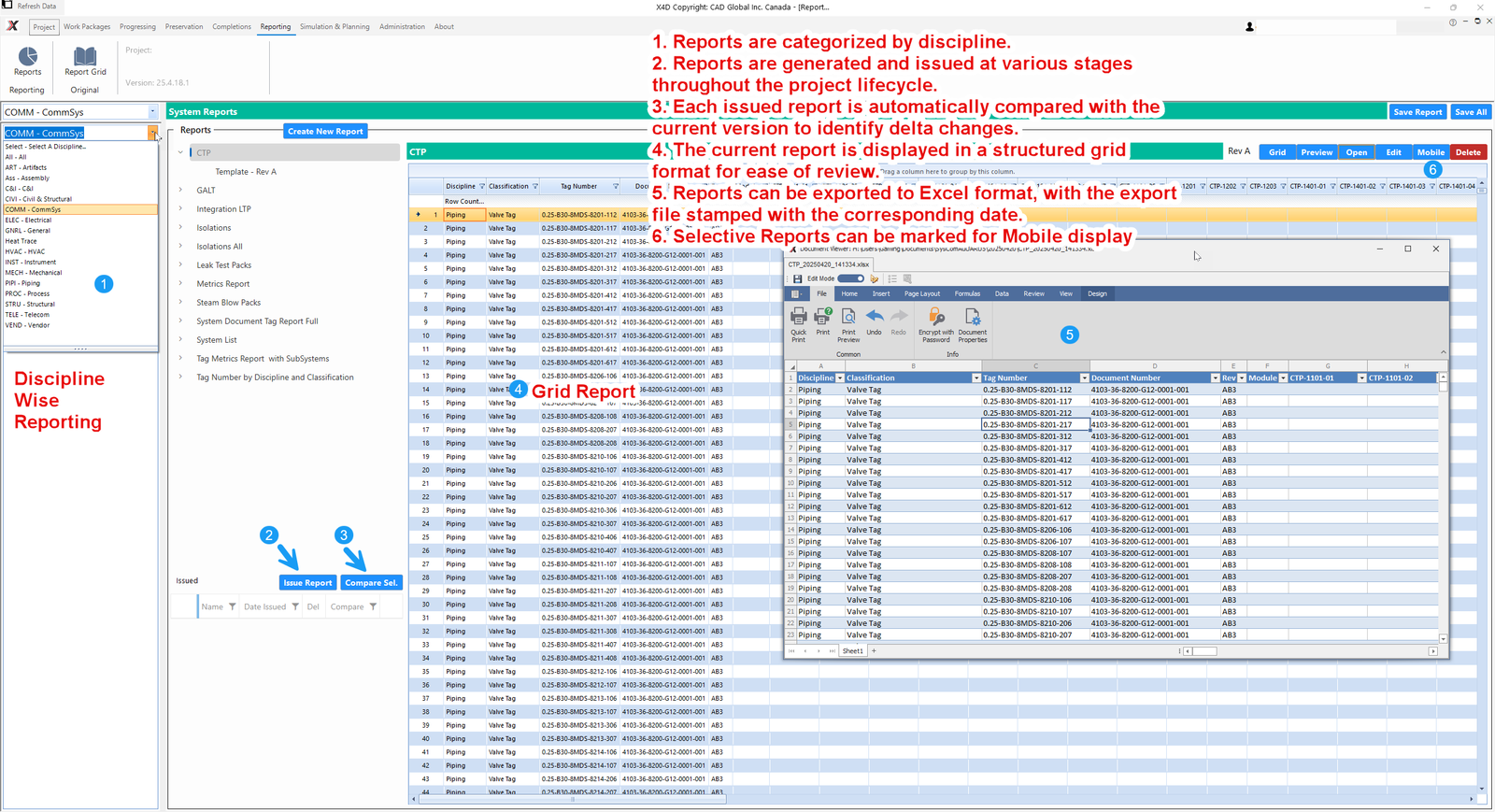Expand the System List node
Viewport: 1495px width, 812px height.
point(180,339)
